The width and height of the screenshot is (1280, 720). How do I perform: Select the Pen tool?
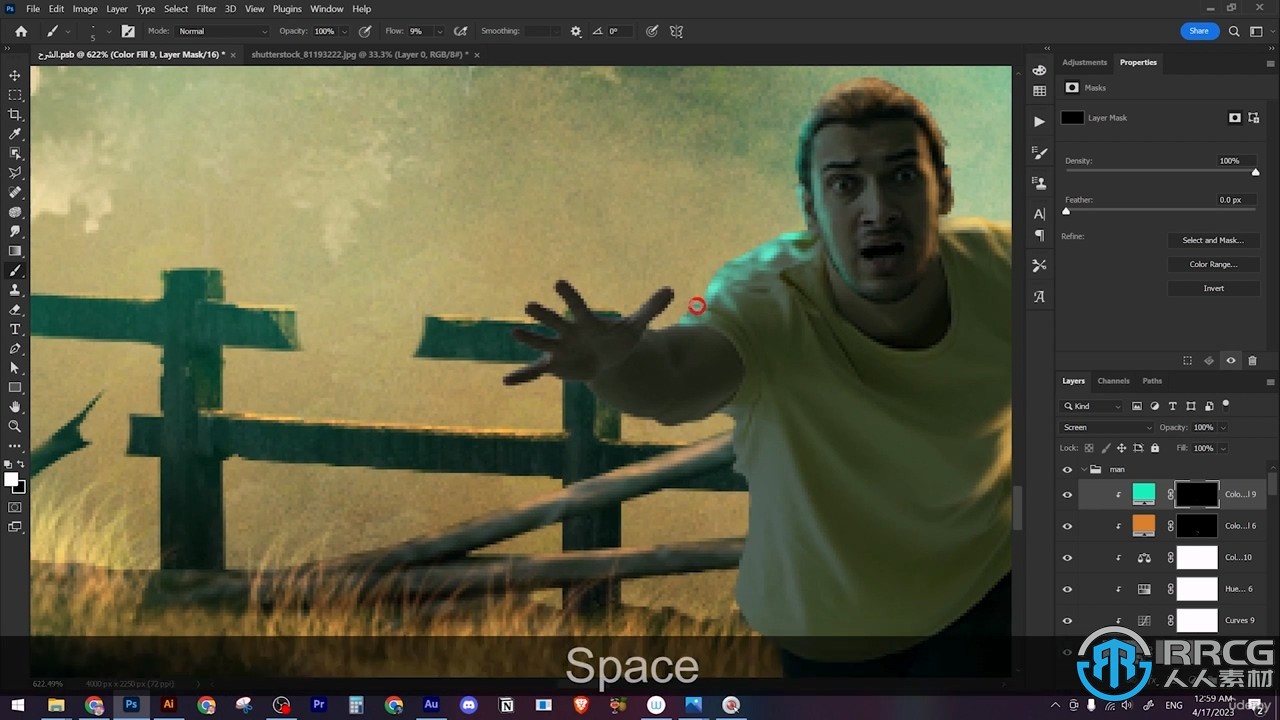click(15, 349)
